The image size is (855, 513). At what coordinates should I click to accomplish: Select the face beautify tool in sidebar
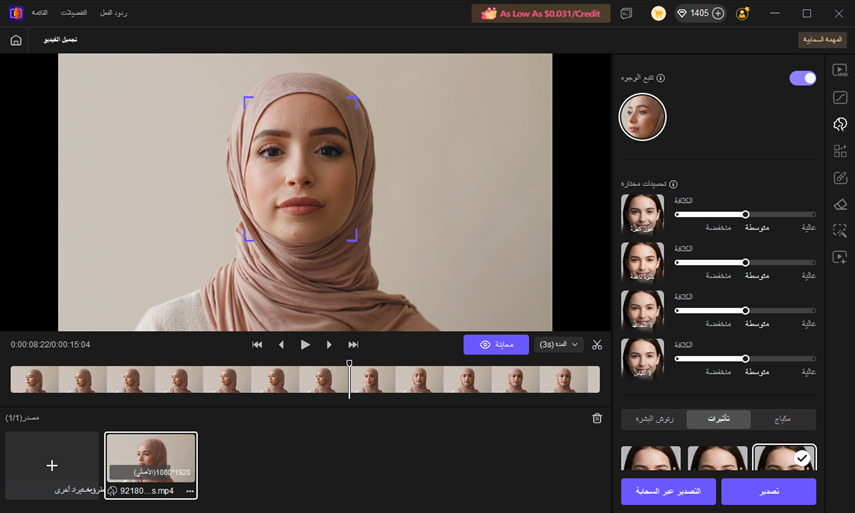click(840, 124)
